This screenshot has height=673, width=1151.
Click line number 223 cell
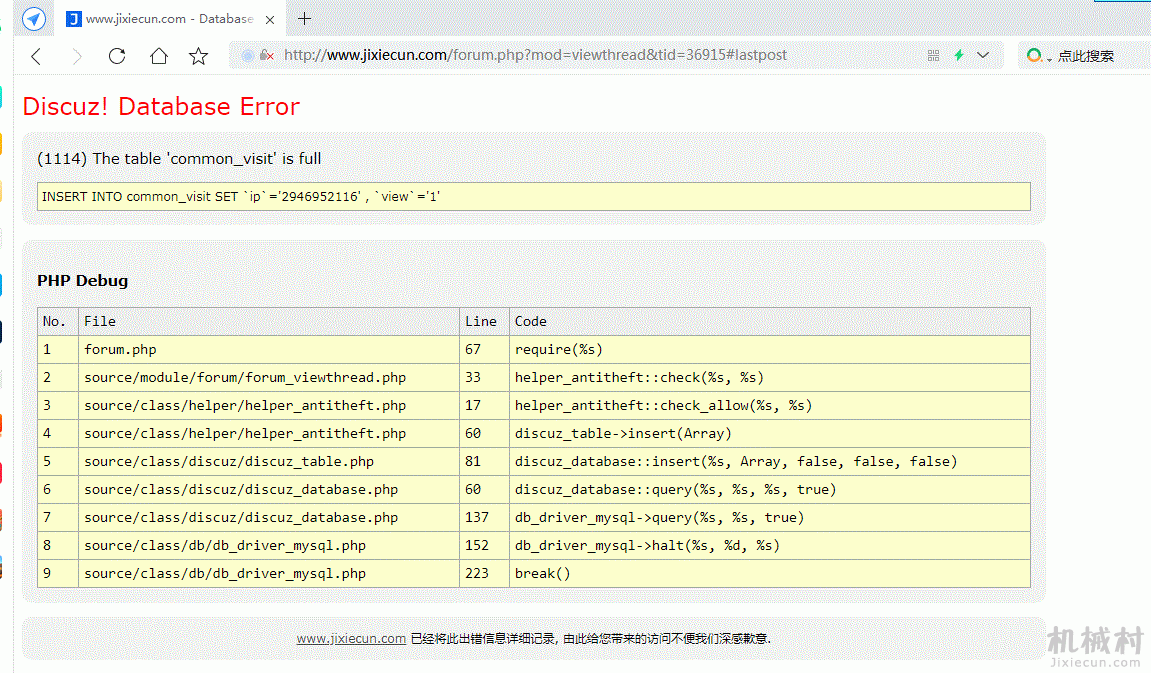coord(484,573)
